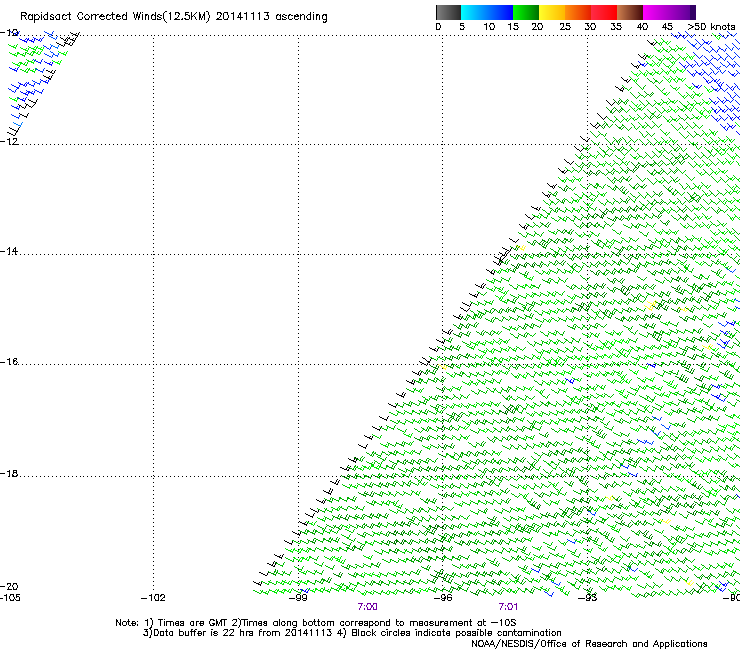The height and width of the screenshot is (650, 740).
Task: Click the '>50 knots' legend label
Action: (x=711, y=27)
